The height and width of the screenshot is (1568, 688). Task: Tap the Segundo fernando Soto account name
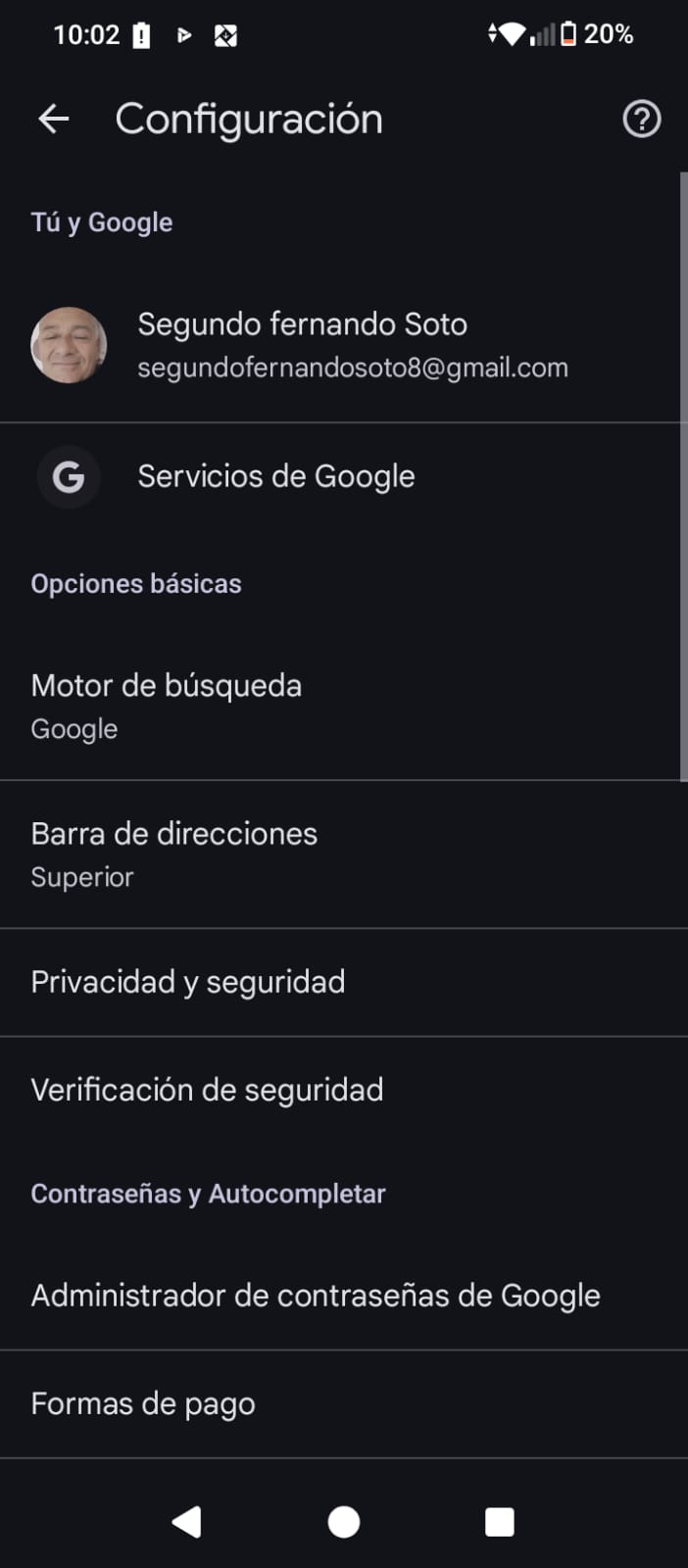(x=302, y=324)
